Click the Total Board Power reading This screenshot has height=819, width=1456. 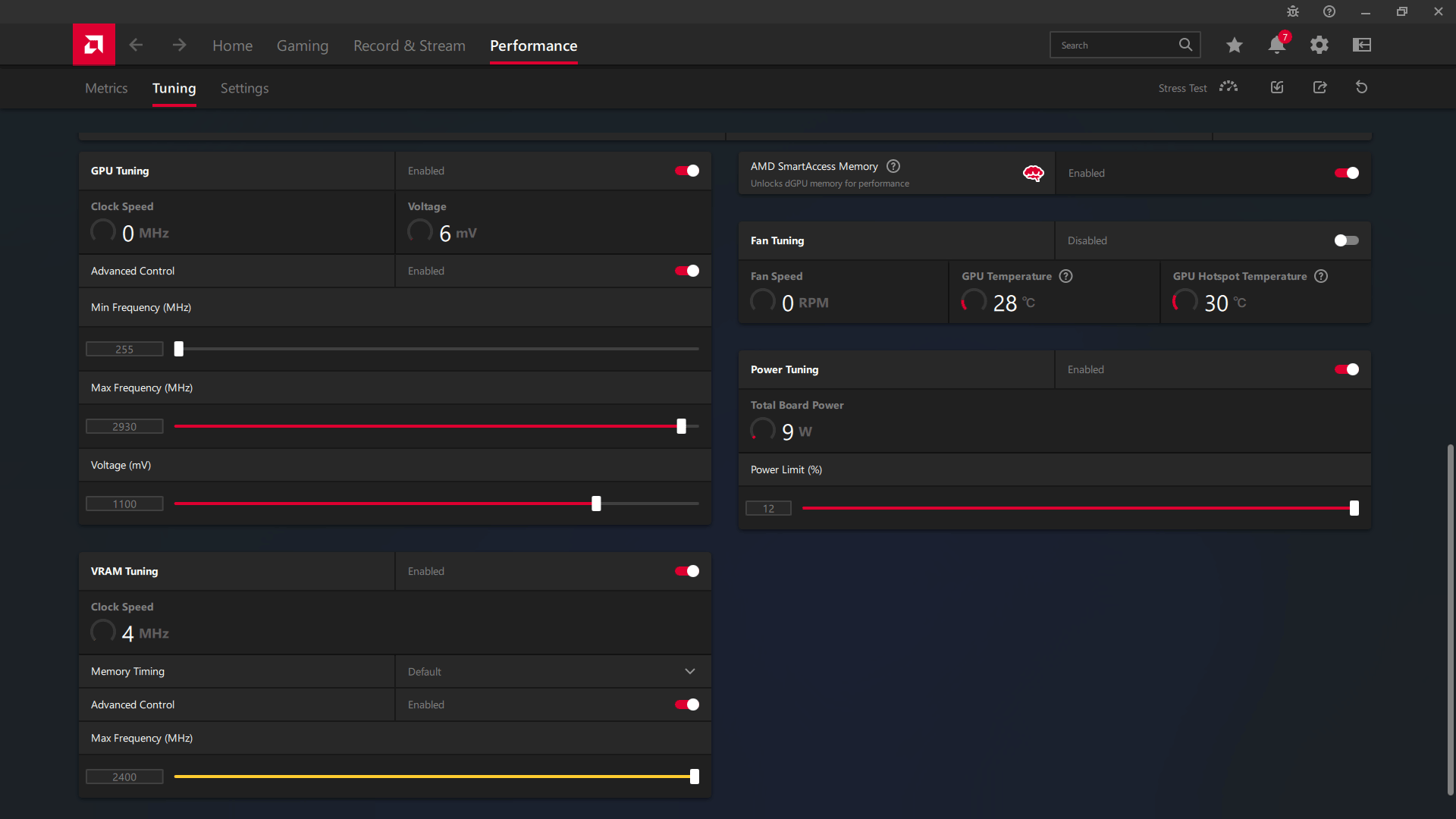(x=782, y=431)
